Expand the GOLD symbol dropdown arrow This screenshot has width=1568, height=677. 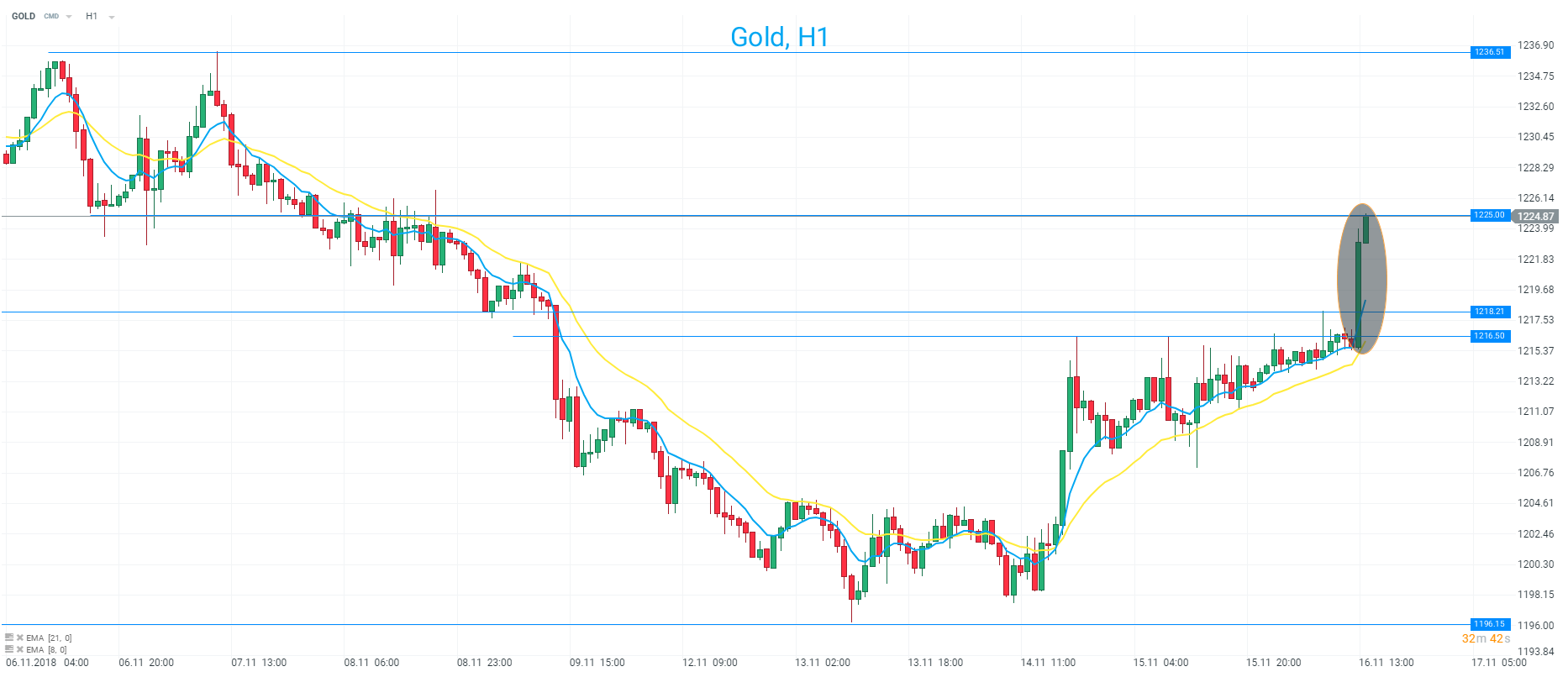69,17
